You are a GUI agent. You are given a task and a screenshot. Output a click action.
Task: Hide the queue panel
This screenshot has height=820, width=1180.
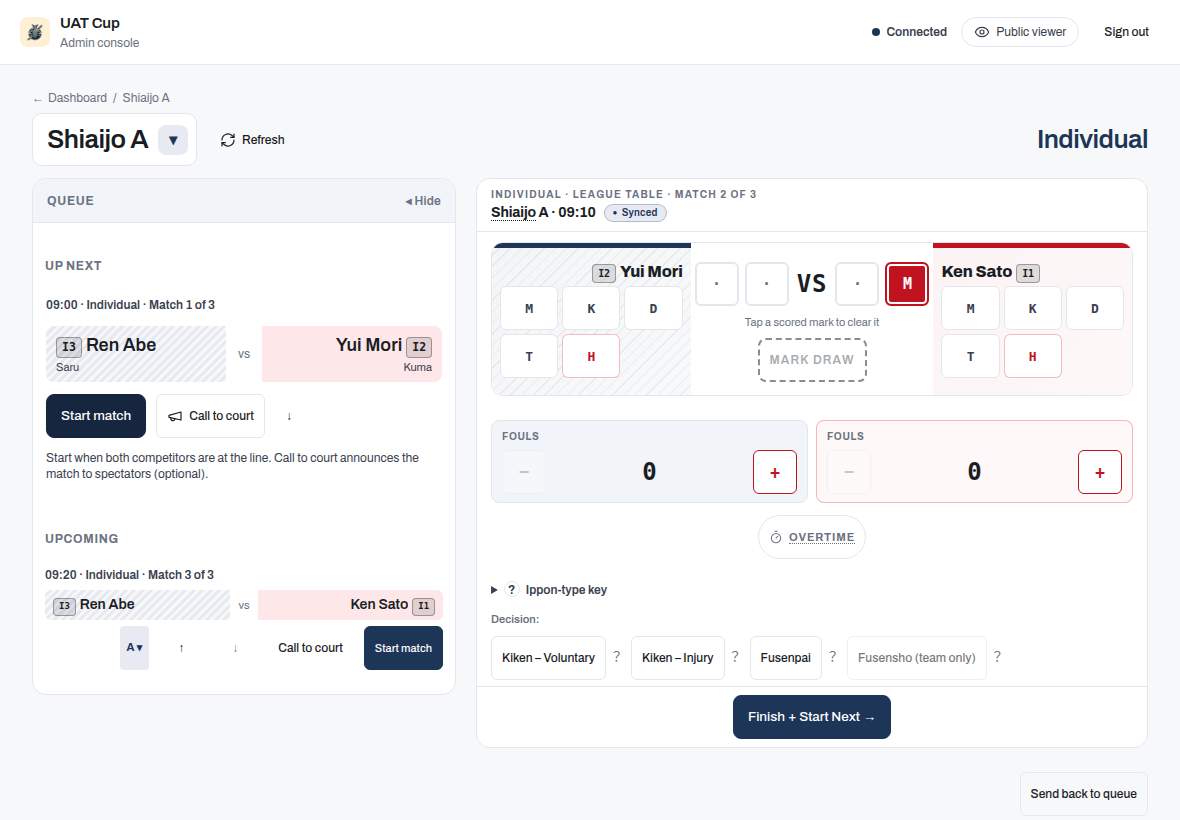click(x=423, y=201)
